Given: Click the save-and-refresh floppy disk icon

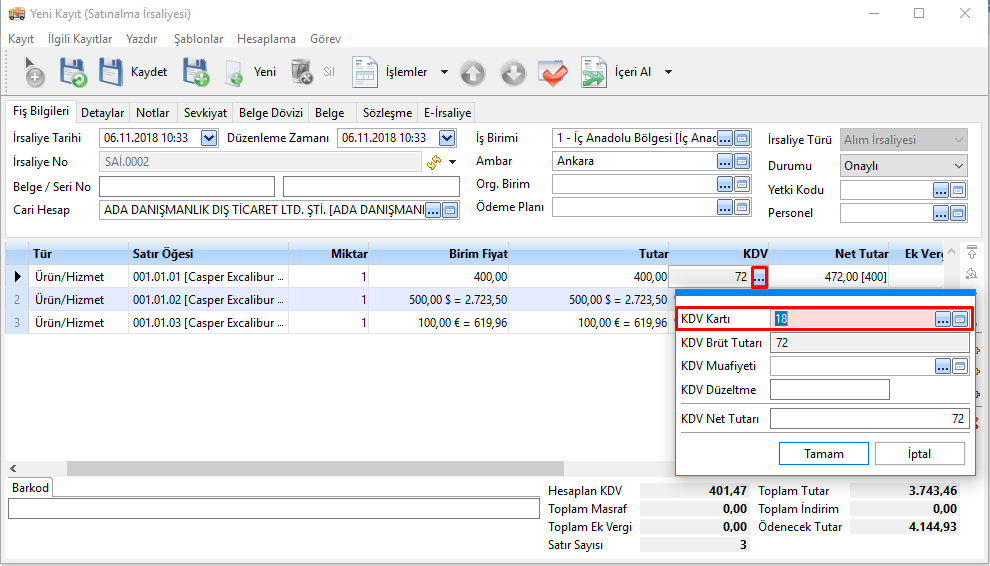Looking at the screenshot, I should coord(73,72).
